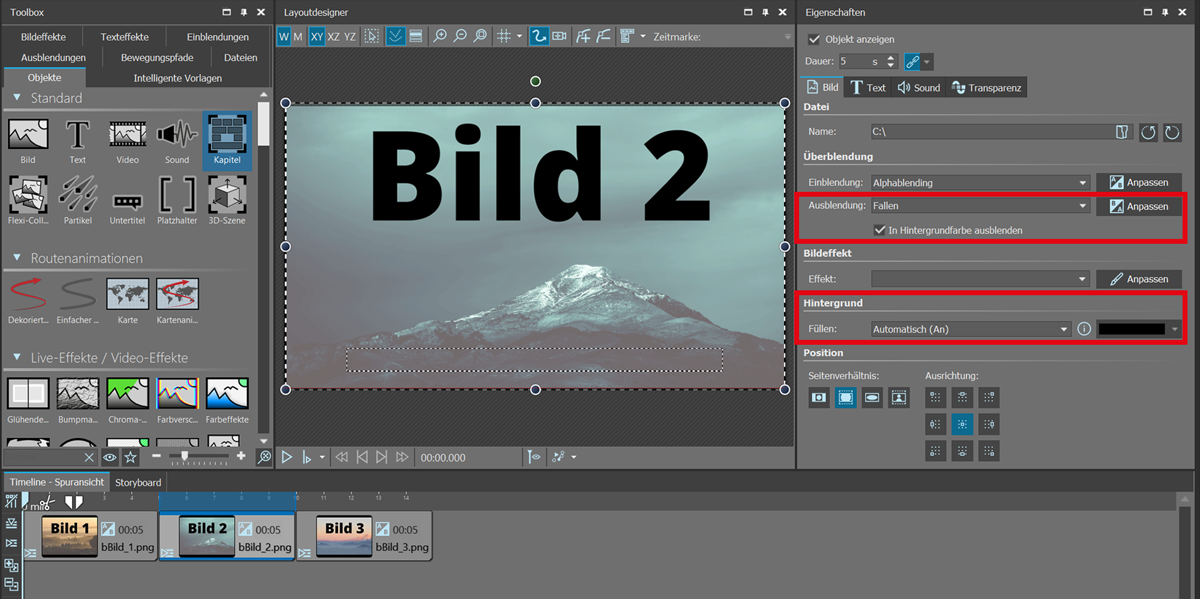Switch to the Storyboard tab
The image size is (1200, 599).
click(x=138, y=483)
